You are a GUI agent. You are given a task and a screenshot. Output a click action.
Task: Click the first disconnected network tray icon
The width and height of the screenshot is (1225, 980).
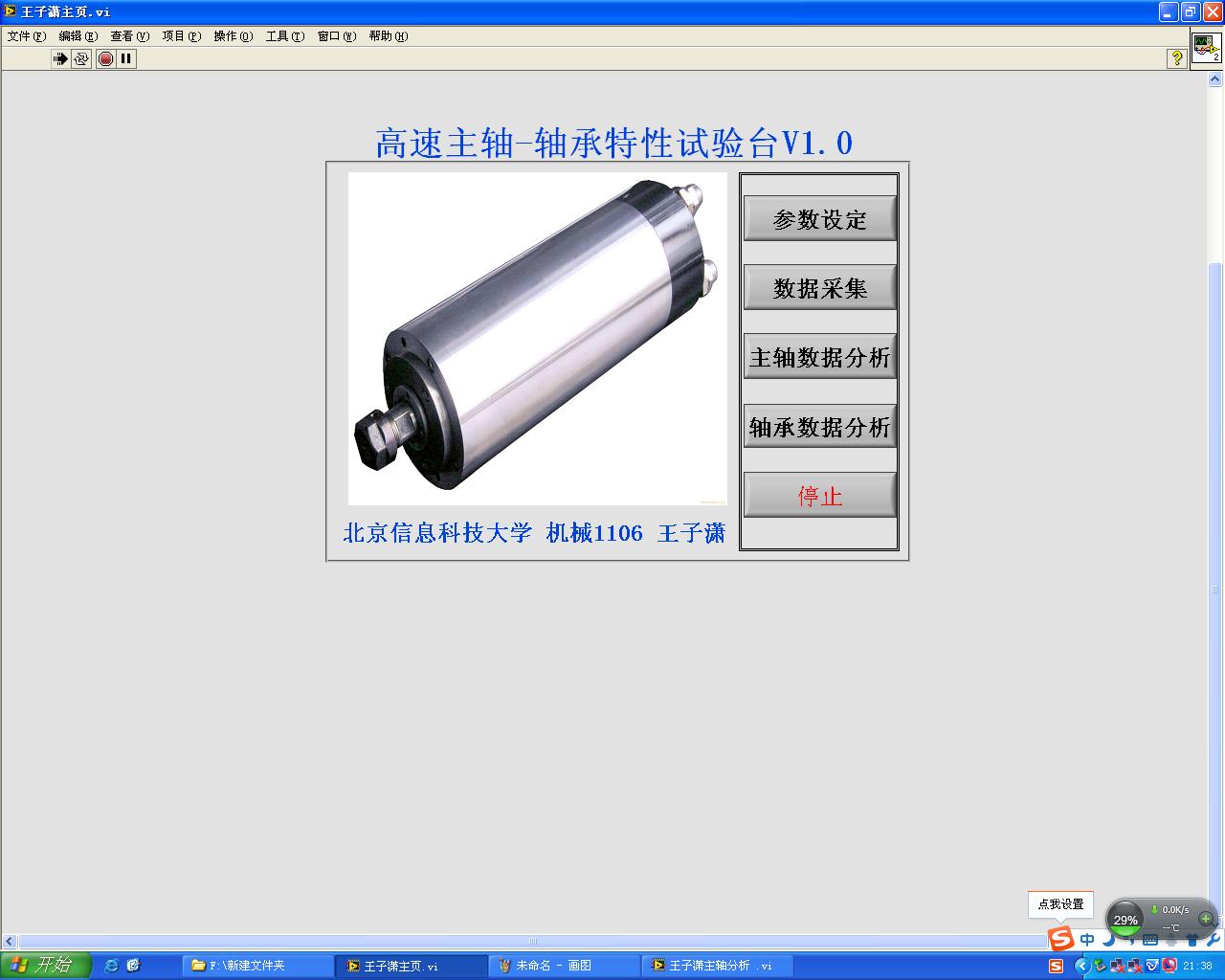(1117, 967)
